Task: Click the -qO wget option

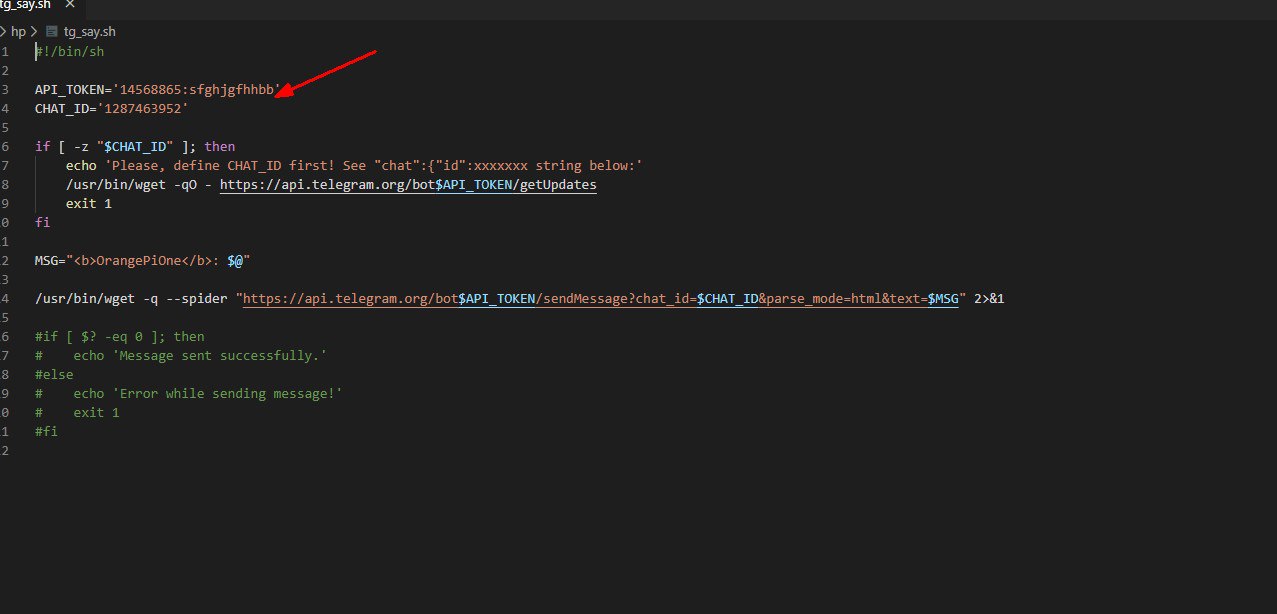Action: [174, 185]
